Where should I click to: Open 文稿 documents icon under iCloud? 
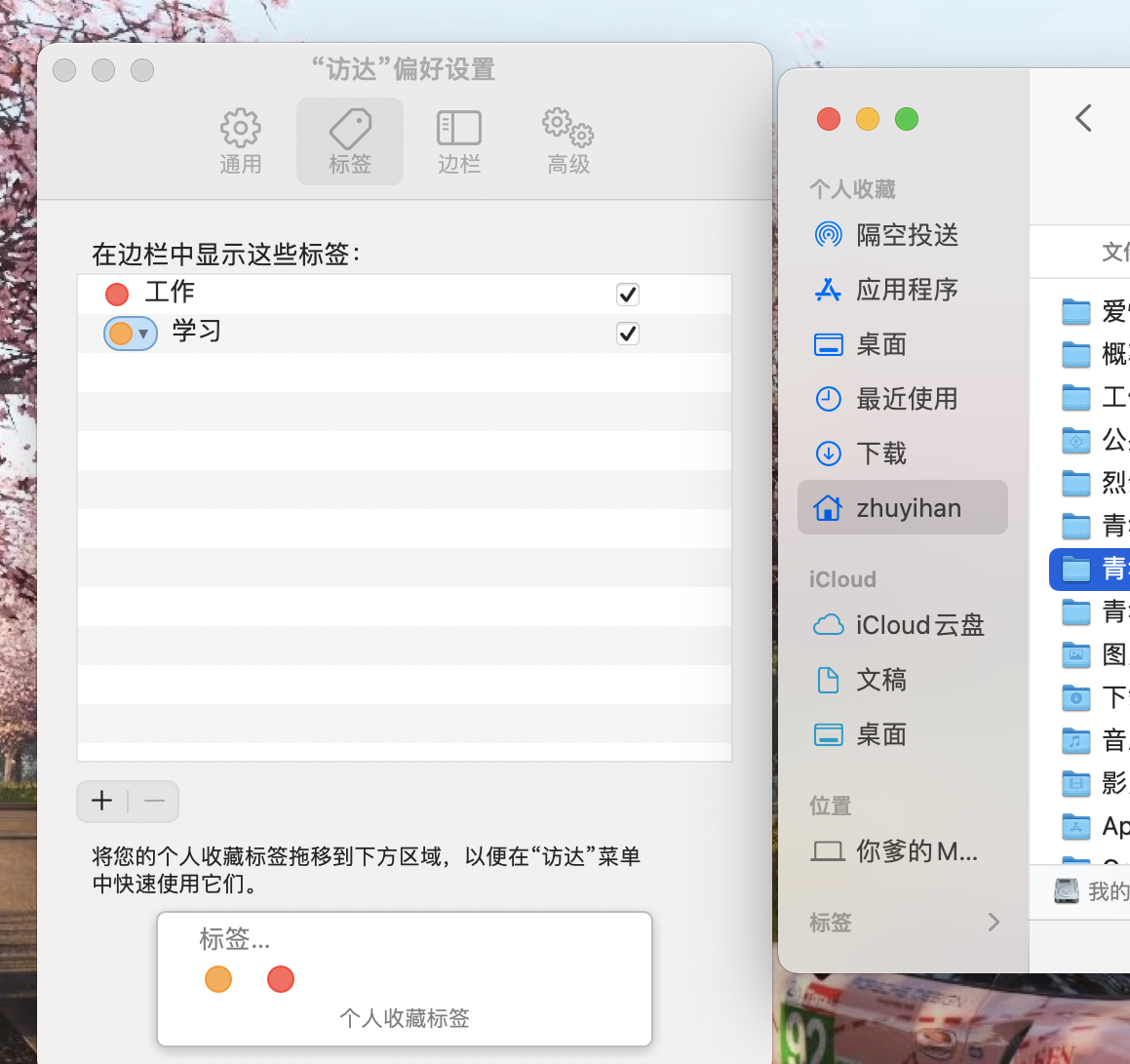(x=828, y=680)
